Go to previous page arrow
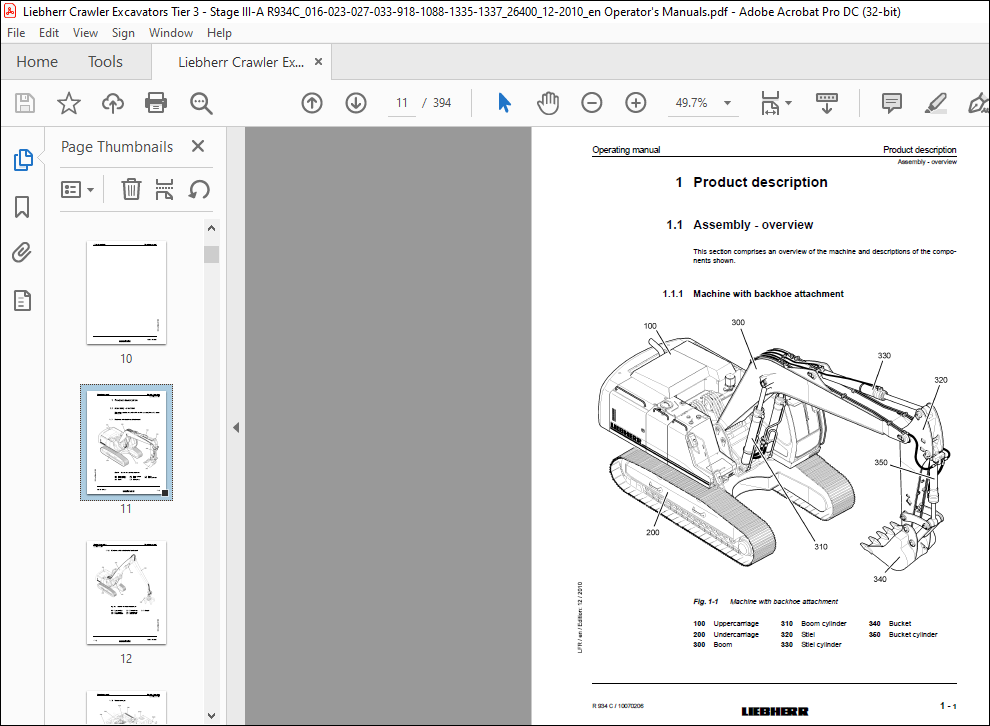This screenshot has width=990, height=726. pos(312,103)
